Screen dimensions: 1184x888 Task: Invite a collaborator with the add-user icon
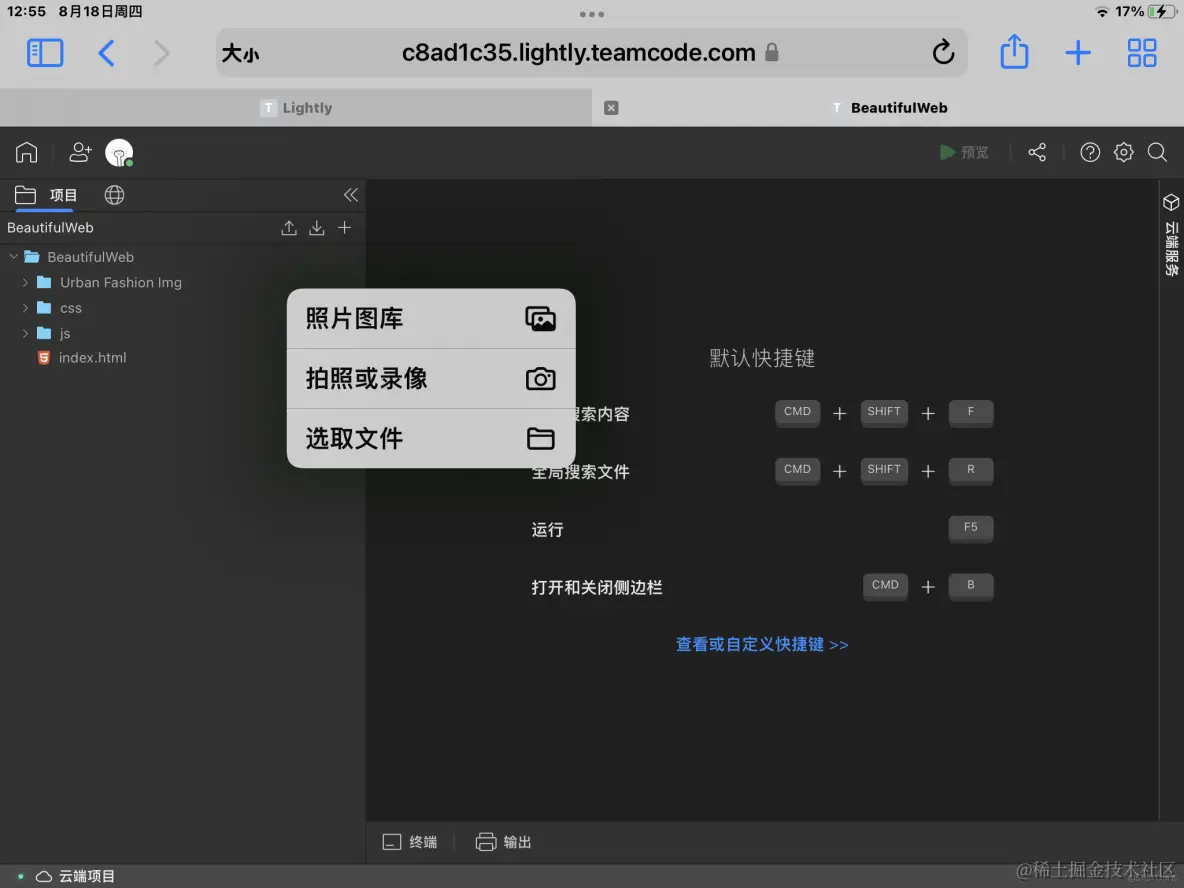[x=79, y=152]
